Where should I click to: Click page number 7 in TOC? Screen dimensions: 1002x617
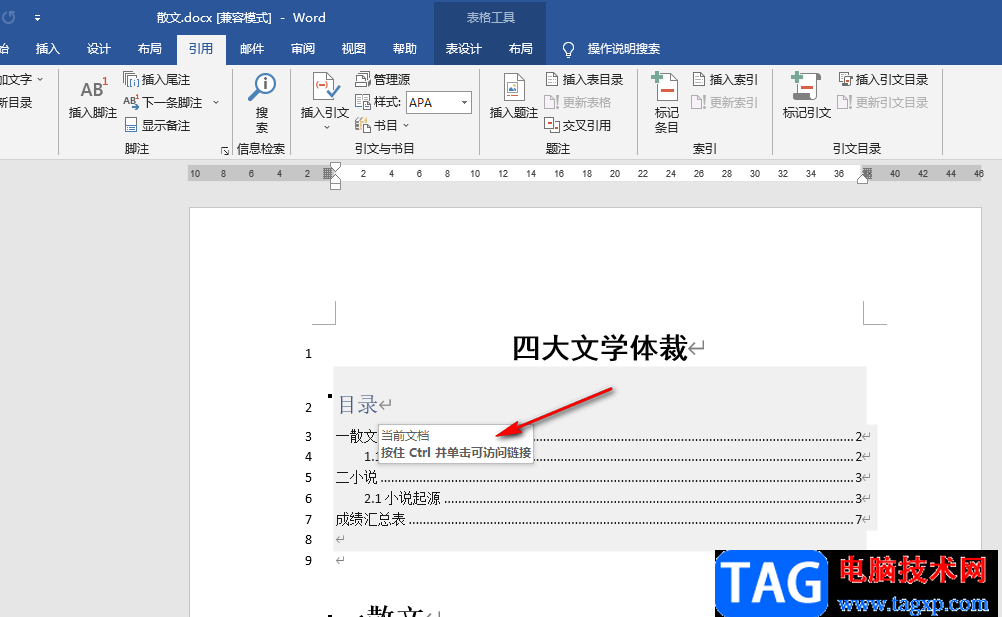point(859,519)
